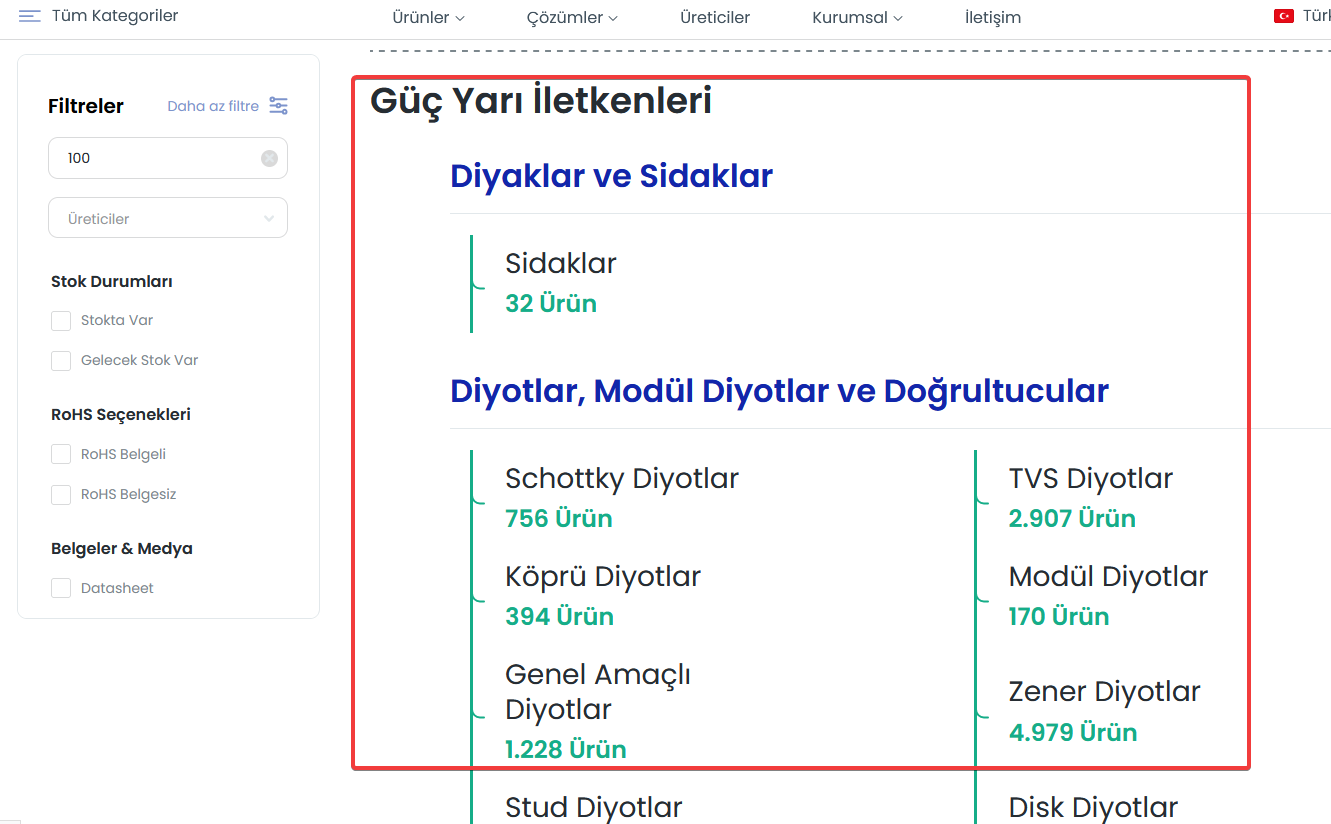Tick the RoHS Belgesiz checkbox
The width and height of the screenshot is (1331, 824).
61,495
